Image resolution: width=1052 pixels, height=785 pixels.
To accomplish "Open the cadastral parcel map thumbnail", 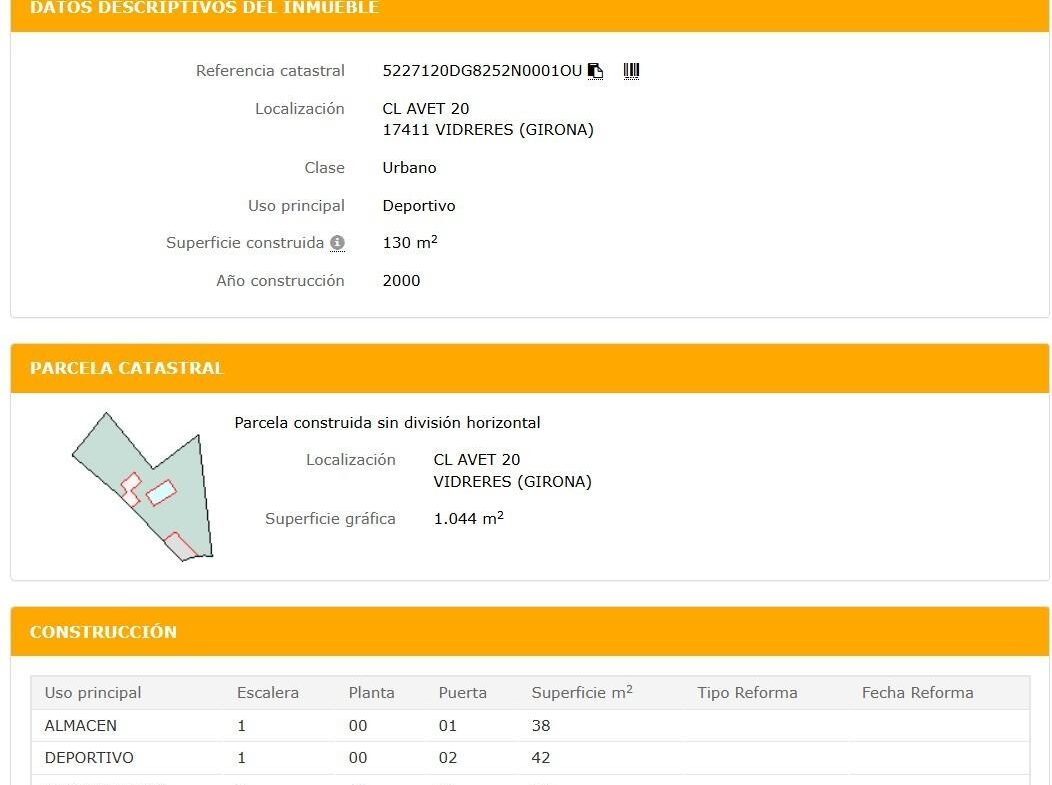I will (x=142, y=486).
